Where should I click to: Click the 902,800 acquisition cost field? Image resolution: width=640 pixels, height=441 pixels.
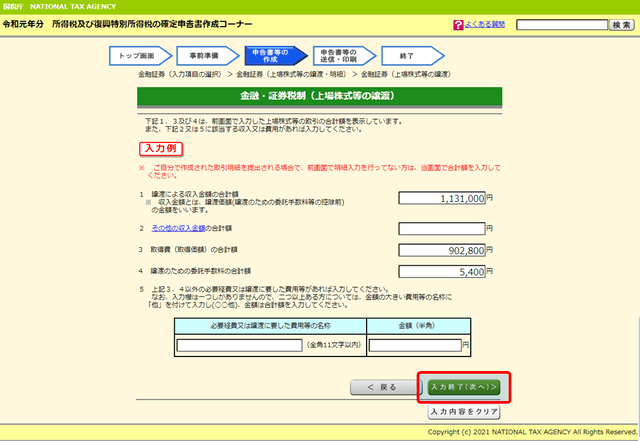(442, 250)
